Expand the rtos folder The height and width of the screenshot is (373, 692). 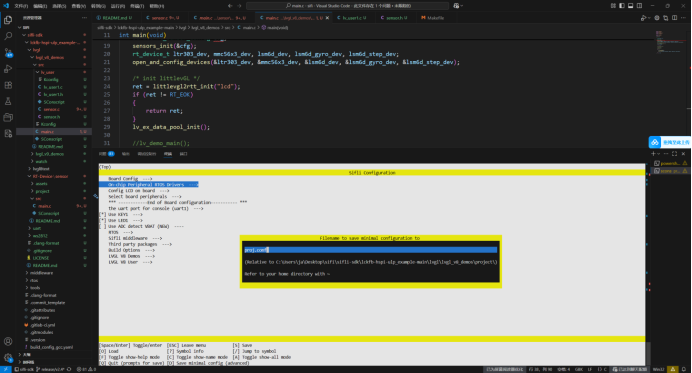tap(34, 280)
